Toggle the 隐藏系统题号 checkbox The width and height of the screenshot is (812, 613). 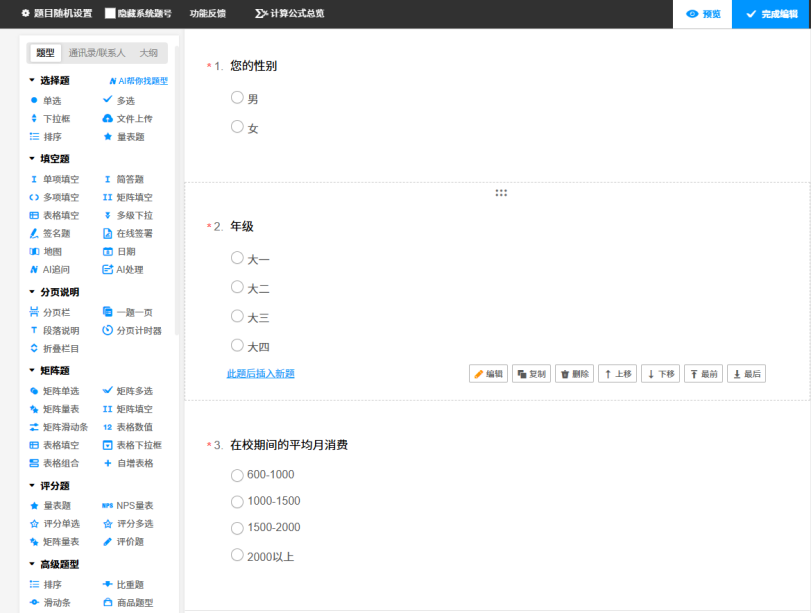[110, 13]
